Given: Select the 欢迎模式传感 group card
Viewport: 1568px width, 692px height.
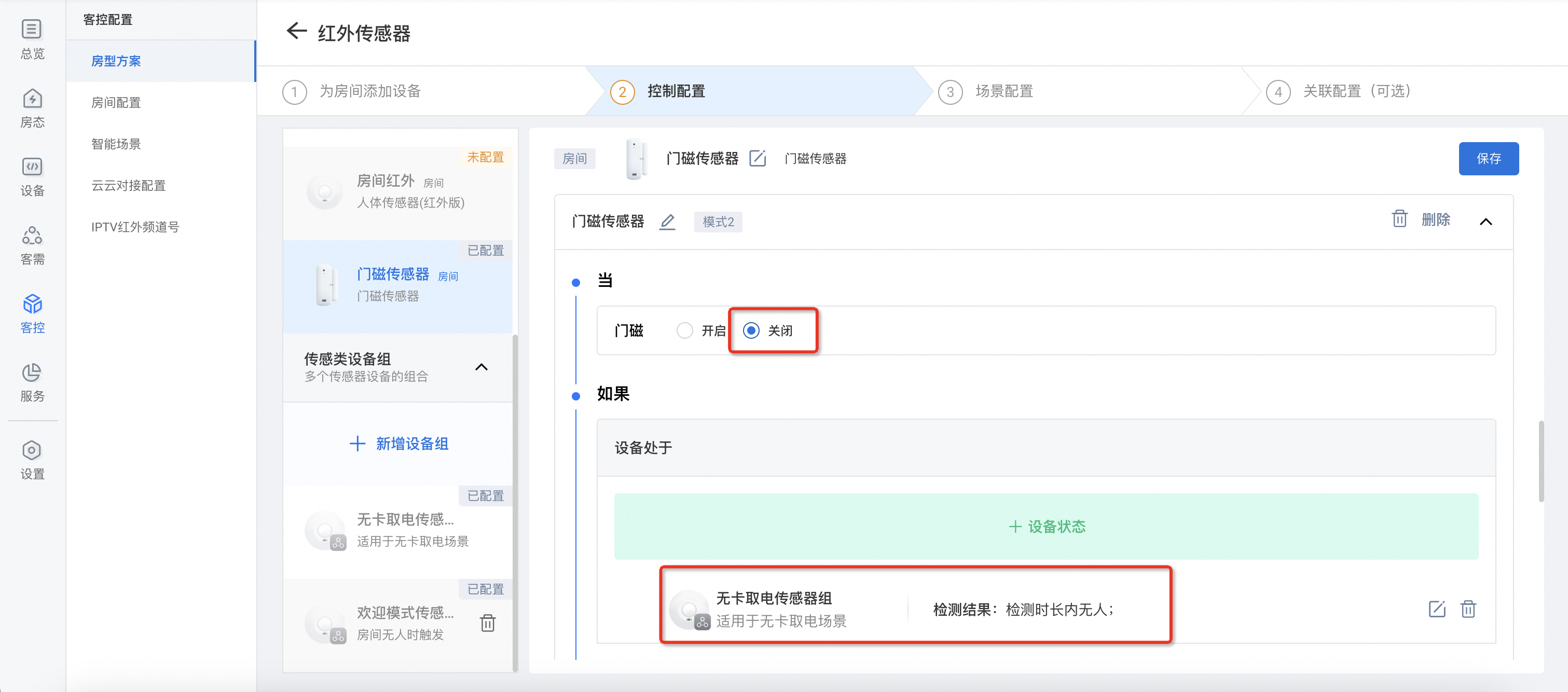Looking at the screenshot, I should point(397,625).
